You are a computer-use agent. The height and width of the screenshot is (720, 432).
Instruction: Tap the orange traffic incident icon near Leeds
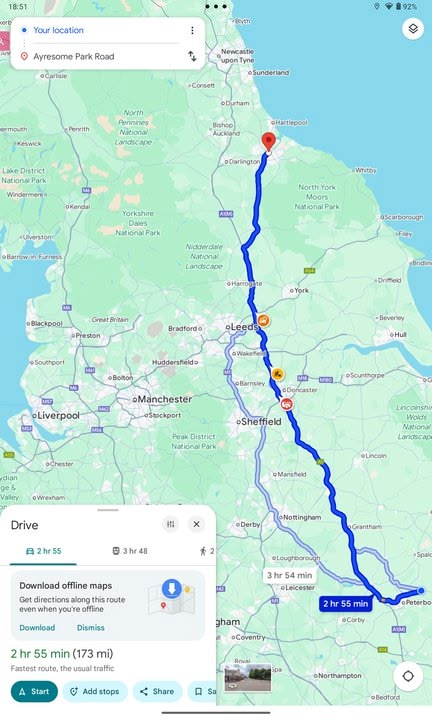pyautogui.click(x=263, y=320)
